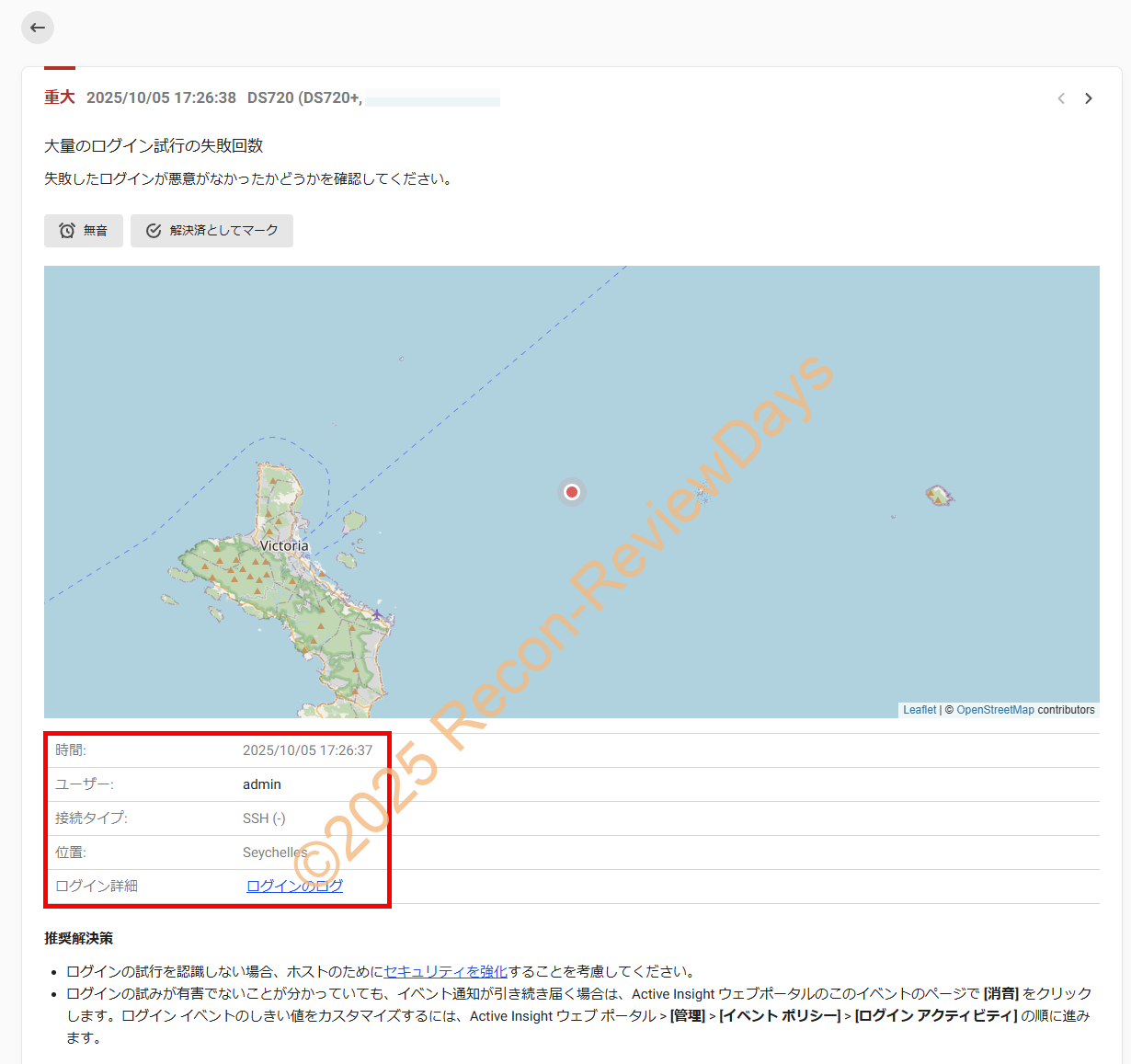This screenshot has height=1064, width=1131.
Task: Click the red location marker on map
Action: pyautogui.click(x=572, y=492)
